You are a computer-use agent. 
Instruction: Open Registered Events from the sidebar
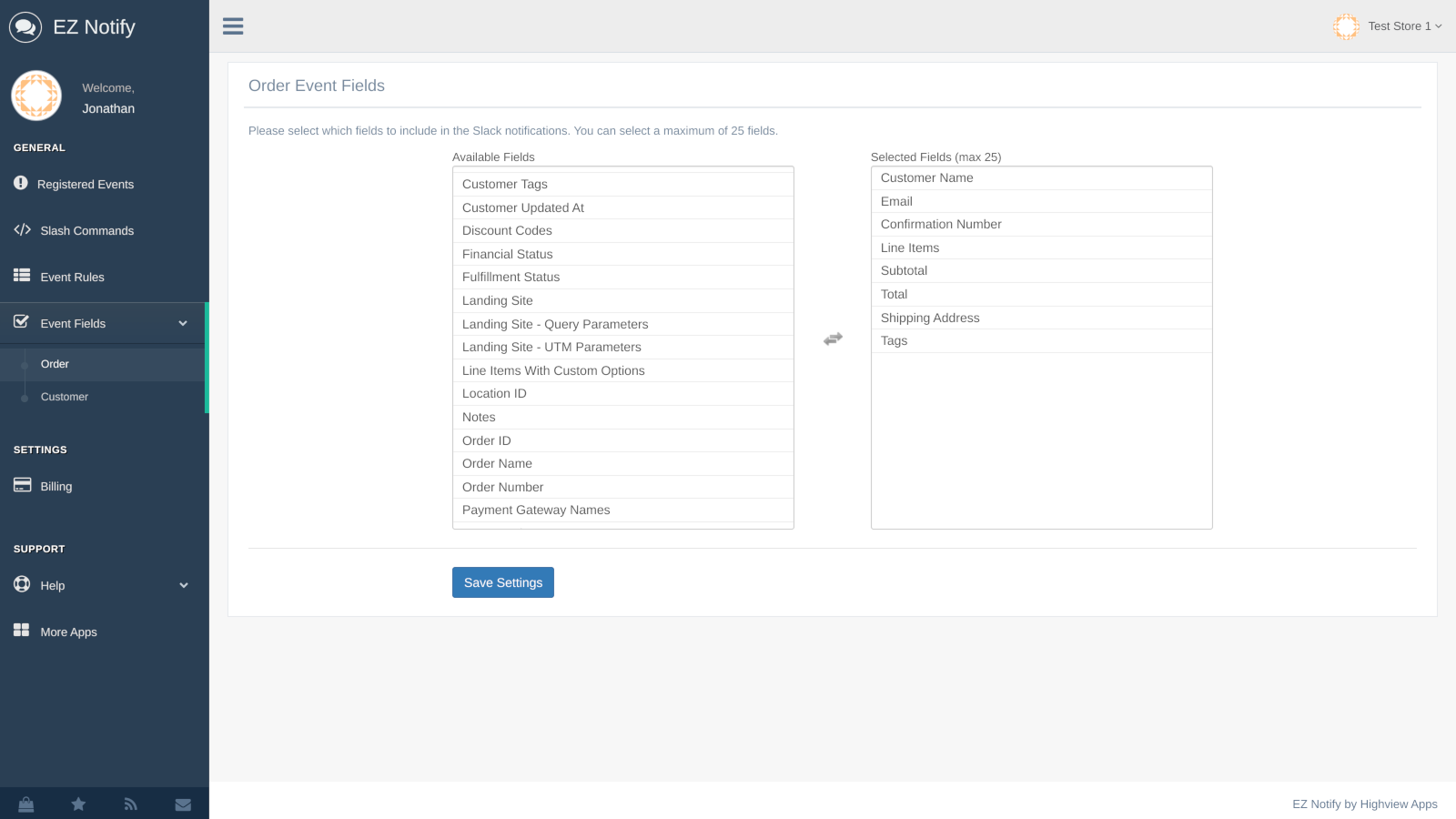(x=86, y=184)
